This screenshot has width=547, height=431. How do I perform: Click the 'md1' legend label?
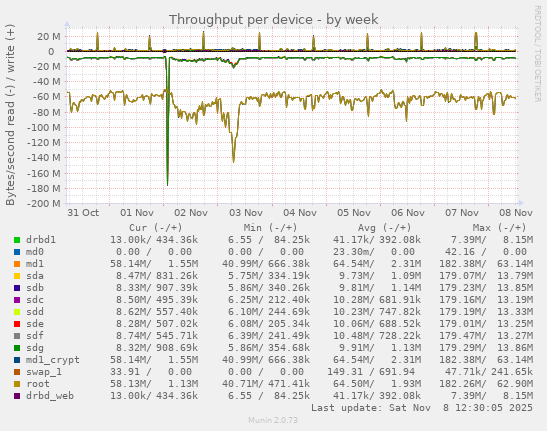click(x=35, y=264)
